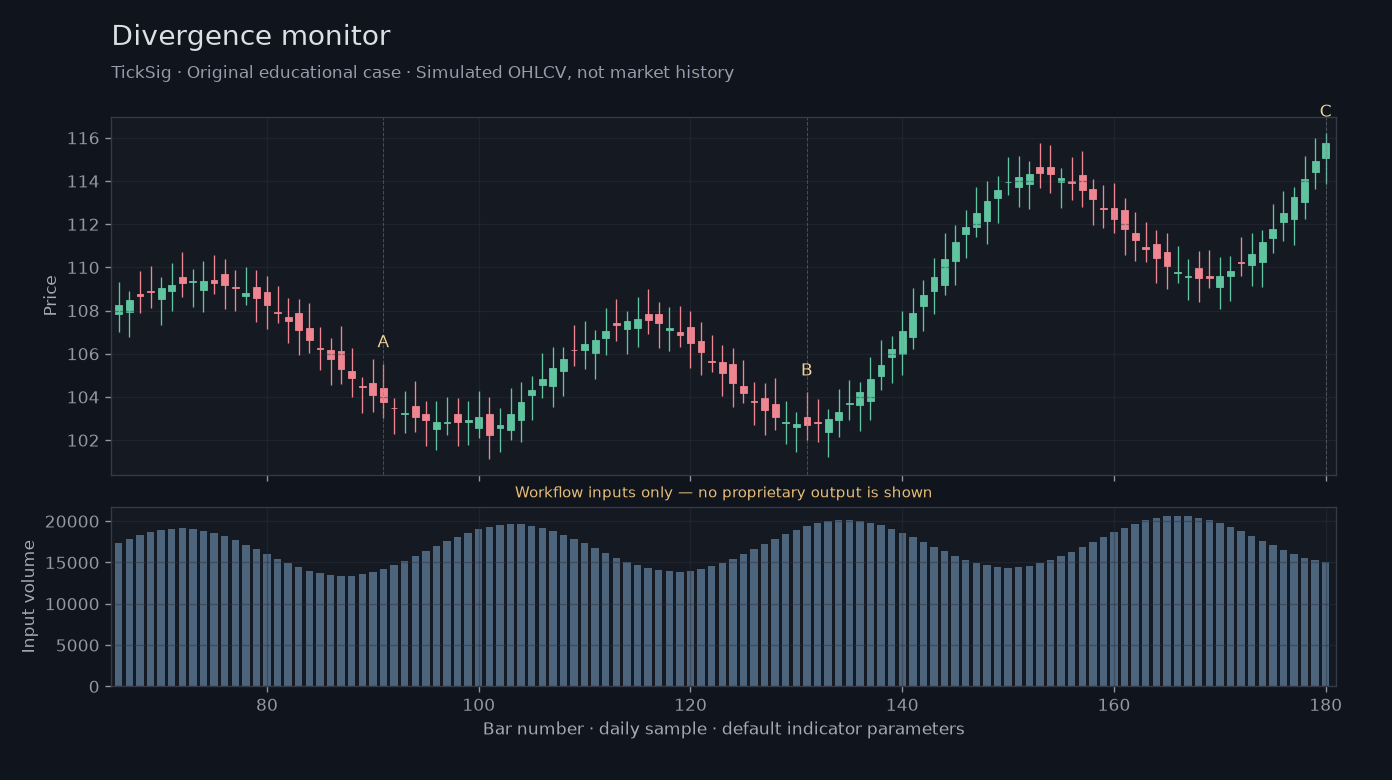Select the bar number 100 tick label

[479, 703]
